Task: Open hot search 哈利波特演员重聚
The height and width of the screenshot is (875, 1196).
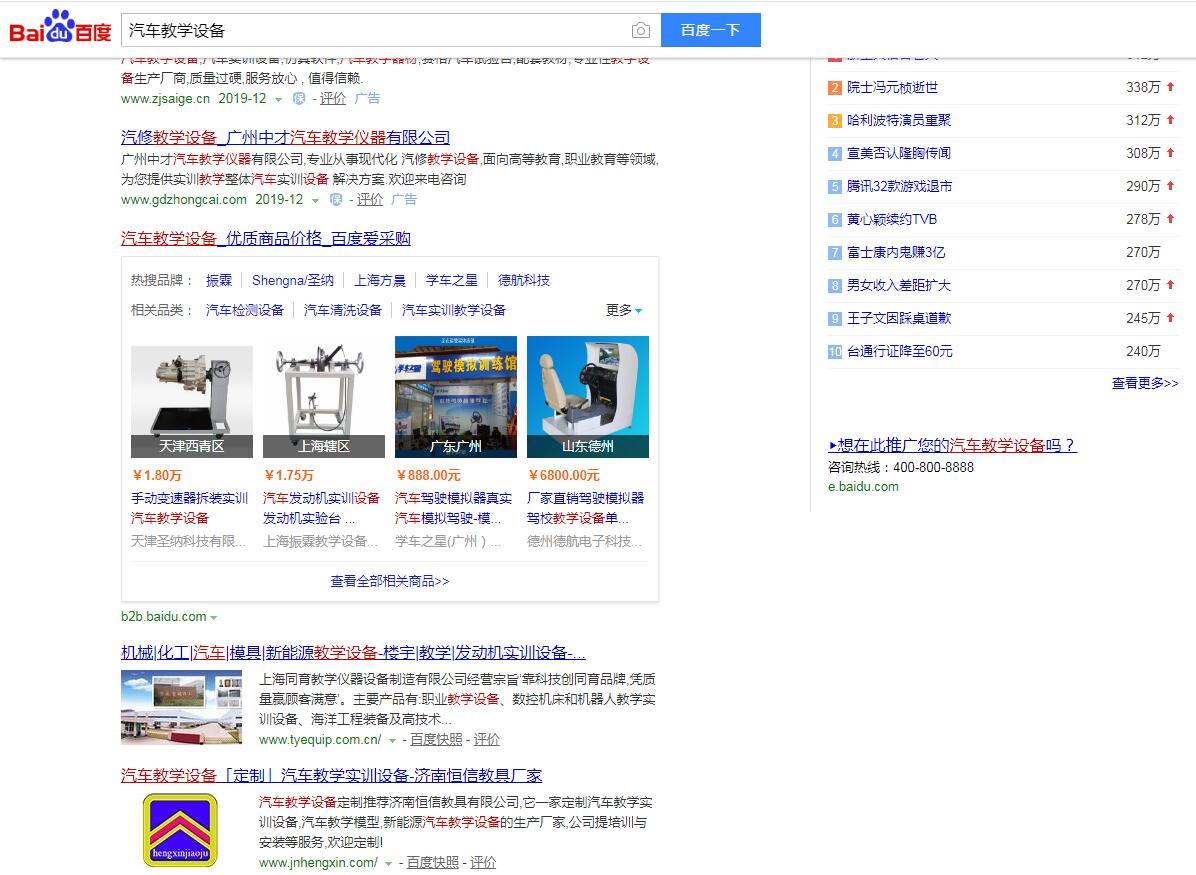Action: click(899, 120)
